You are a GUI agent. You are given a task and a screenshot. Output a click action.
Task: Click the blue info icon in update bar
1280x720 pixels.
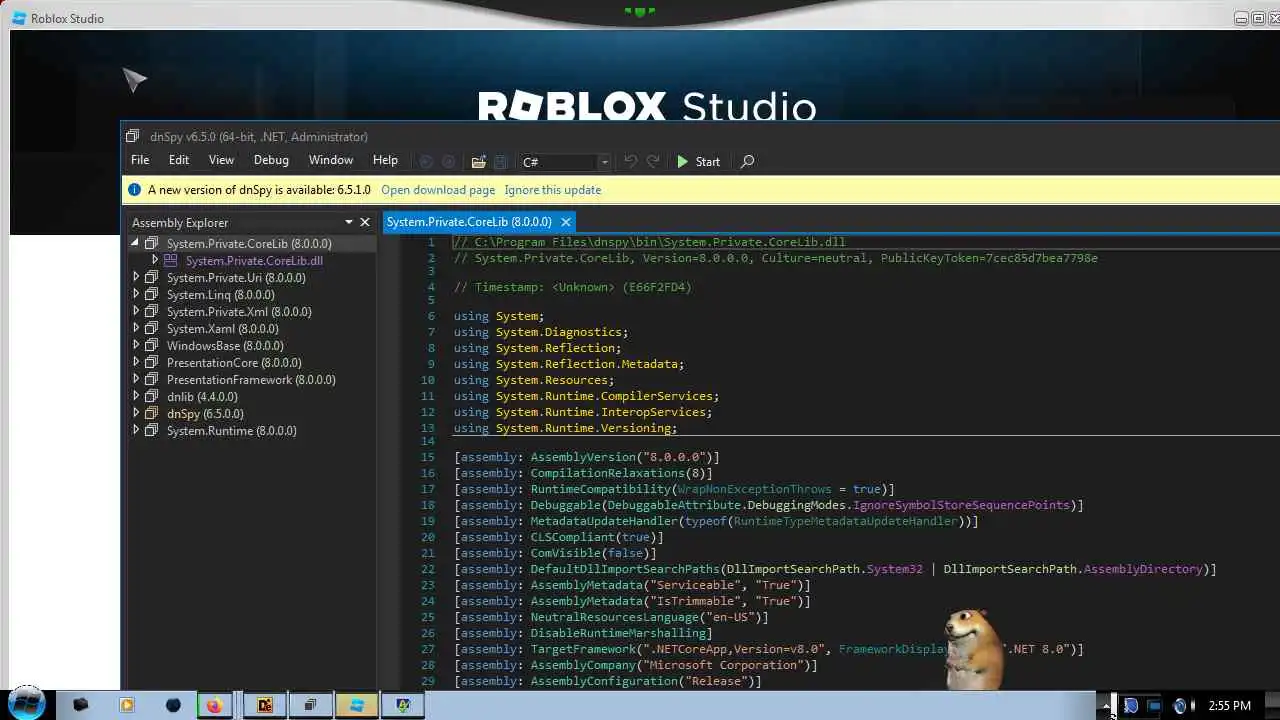click(135, 190)
